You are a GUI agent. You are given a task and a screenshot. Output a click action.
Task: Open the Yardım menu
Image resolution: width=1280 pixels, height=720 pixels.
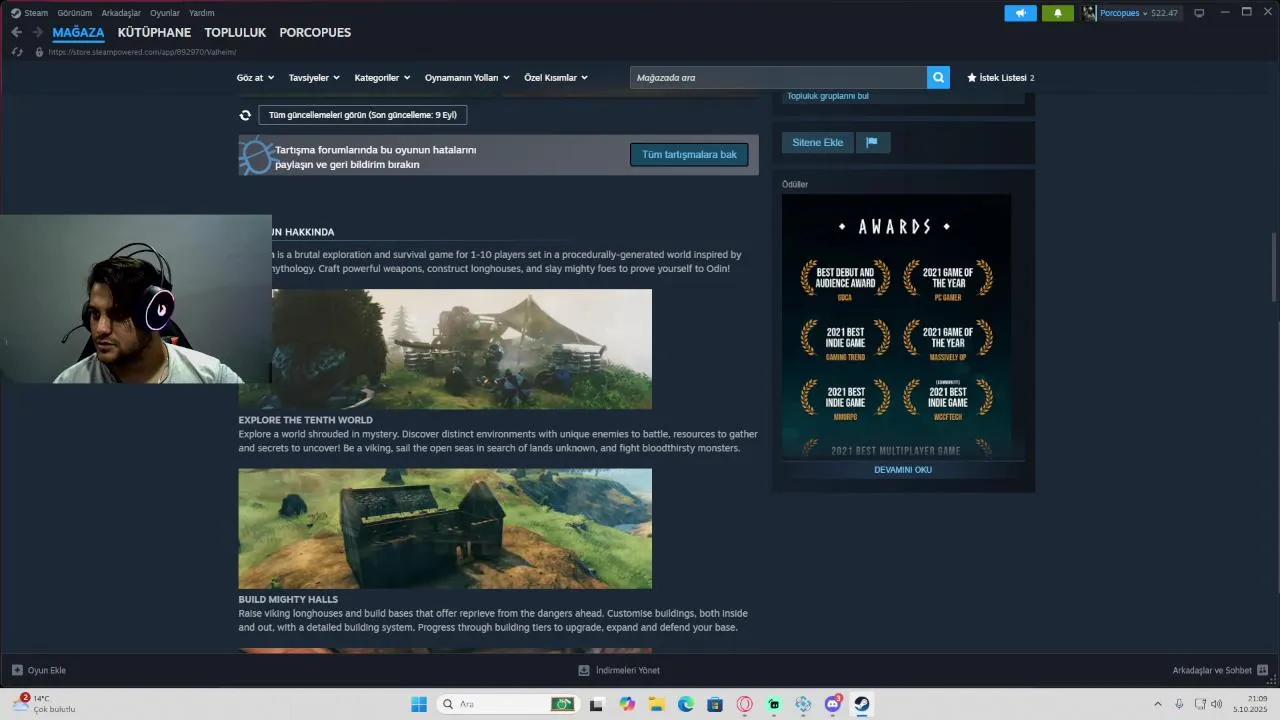pos(202,13)
